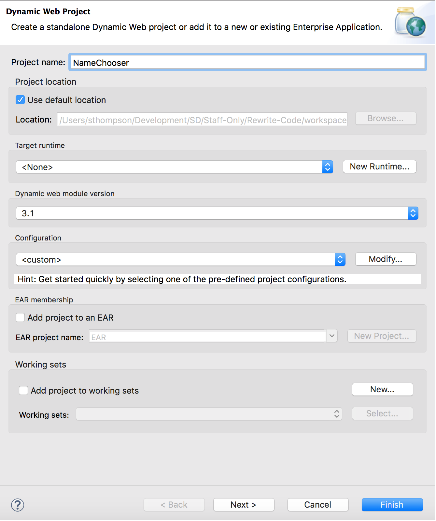Viewport: 436px width, 521px height.
Task: Click the Browse... location button
Action: pos(386,118)
